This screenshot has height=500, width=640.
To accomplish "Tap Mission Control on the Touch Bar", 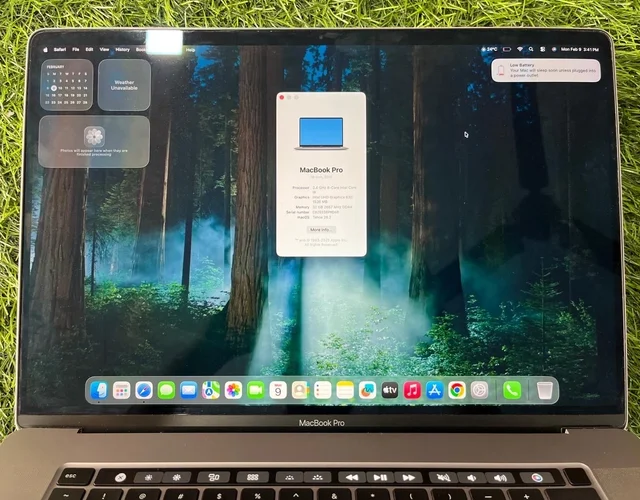I will point(214,477).
